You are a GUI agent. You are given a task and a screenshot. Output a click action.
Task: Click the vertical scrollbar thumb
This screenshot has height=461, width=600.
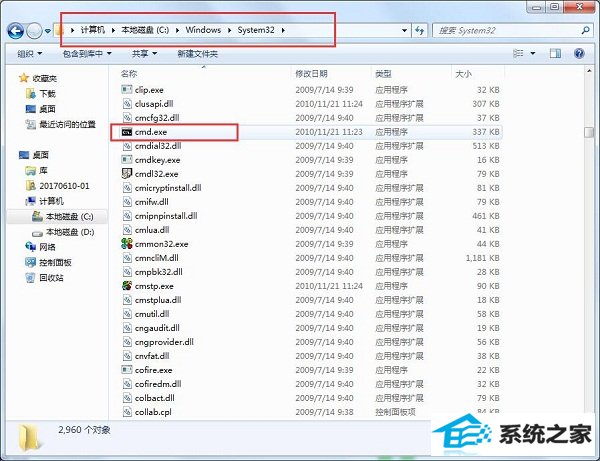(x=589, y=132)
